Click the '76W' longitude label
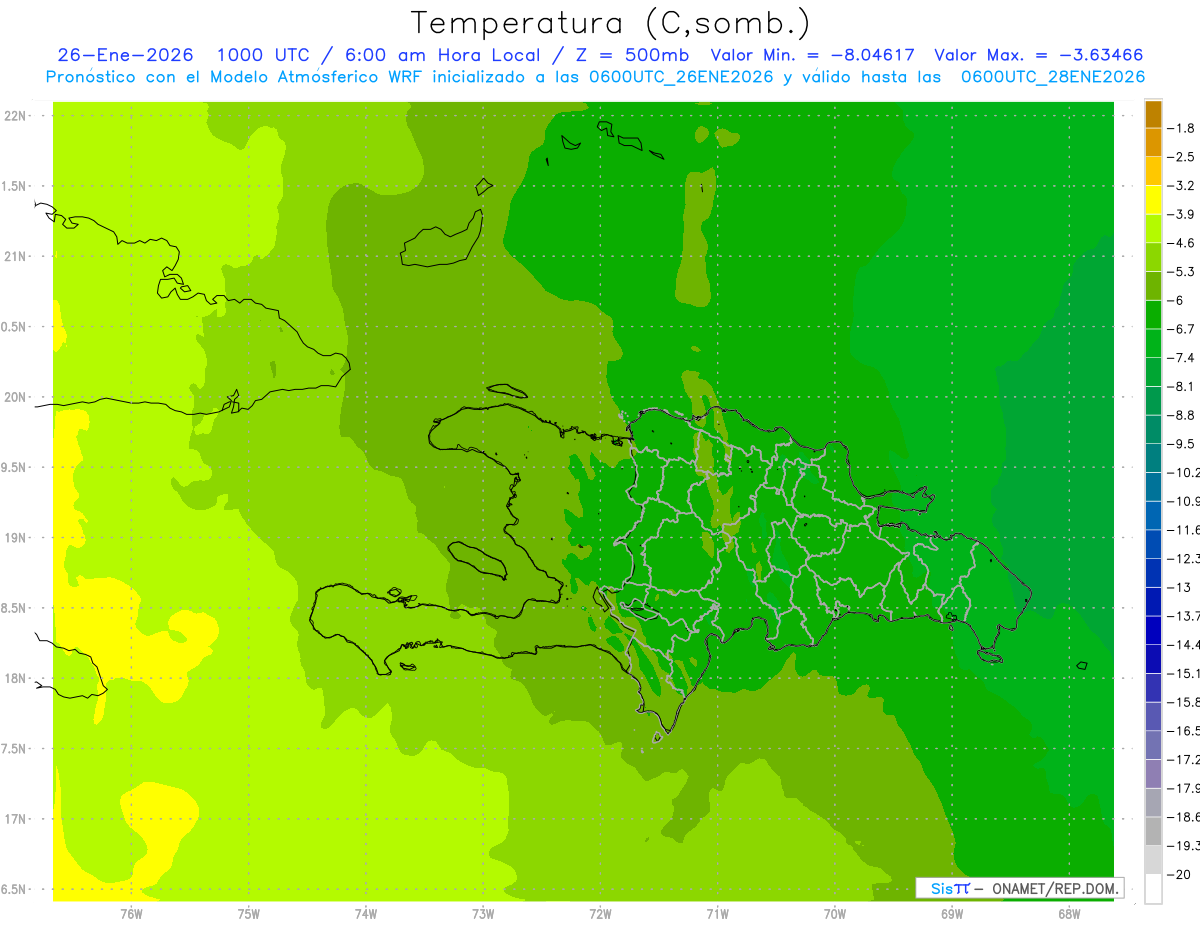Image resolution: width=1200 pixels, height=927 pixels. pyautogui.click(x=131, y=914)
